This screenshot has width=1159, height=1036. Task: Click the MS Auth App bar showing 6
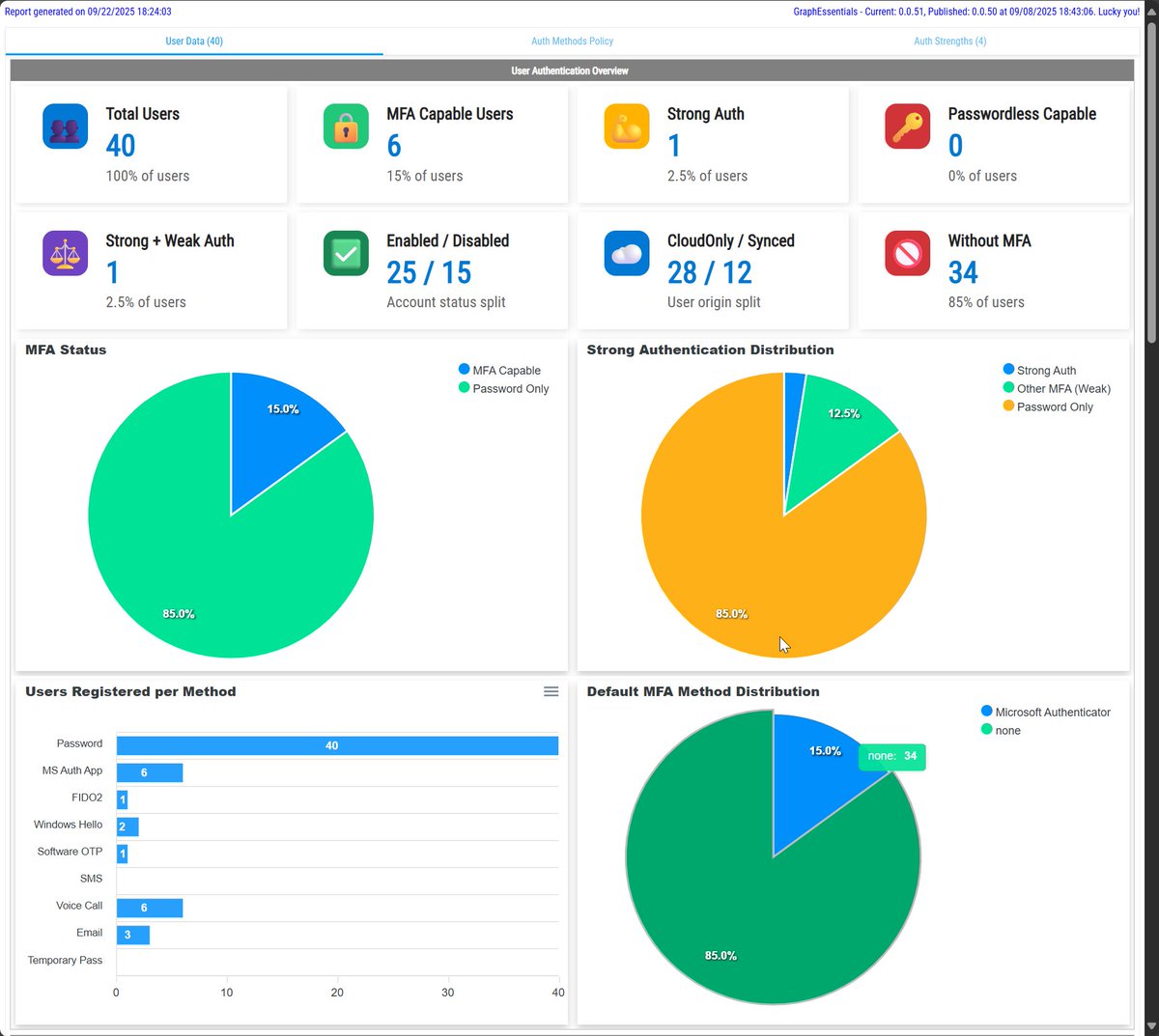tap(150, 772)
